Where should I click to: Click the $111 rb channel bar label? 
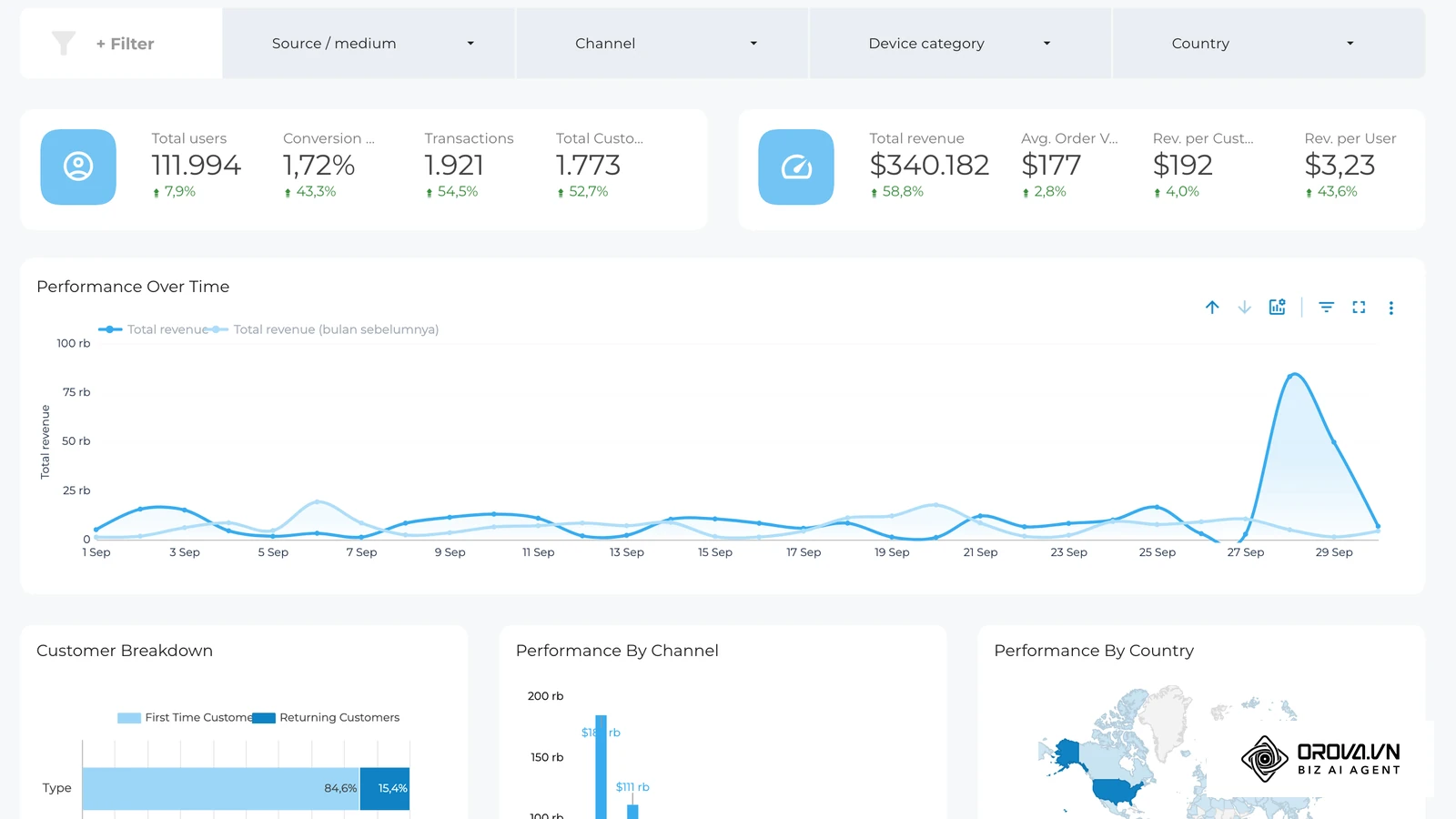632,787
